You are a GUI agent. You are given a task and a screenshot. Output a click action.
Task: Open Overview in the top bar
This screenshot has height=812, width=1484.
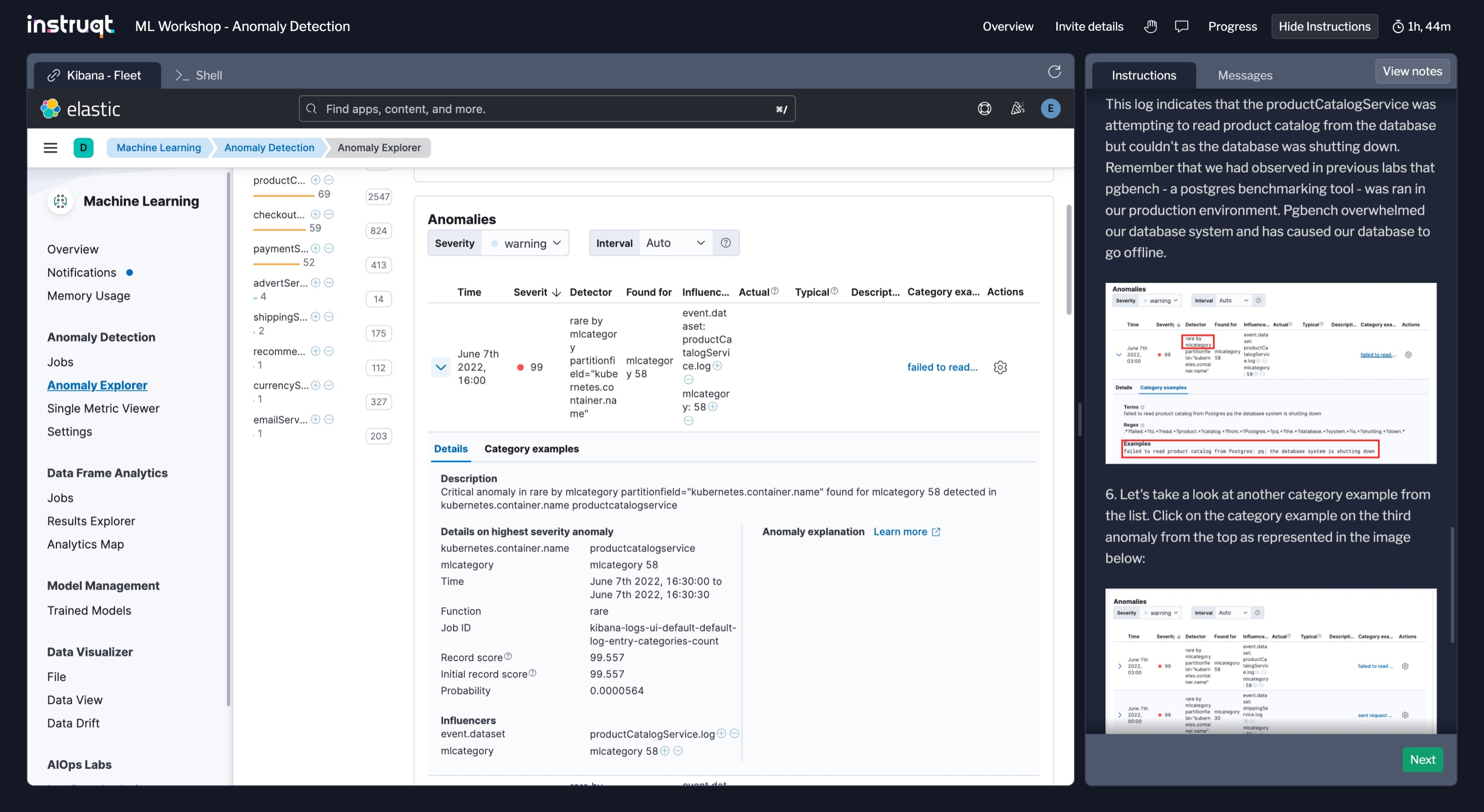pyautogui.click(x=1008, y=27)
